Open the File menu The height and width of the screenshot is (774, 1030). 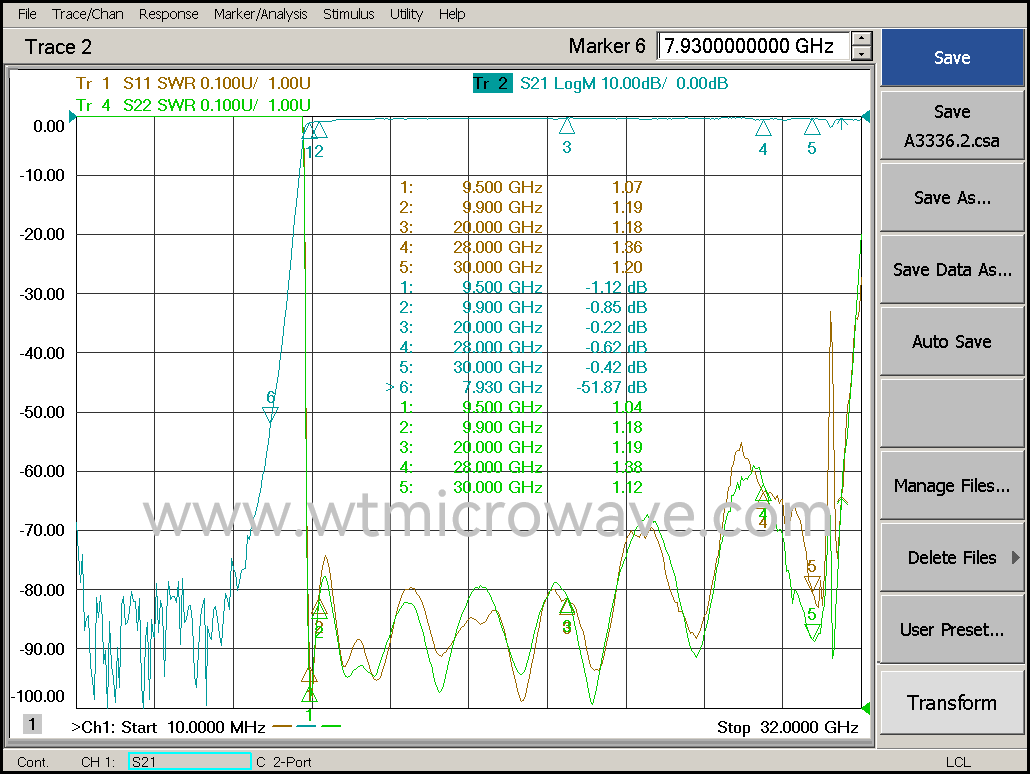coord(25,14)
